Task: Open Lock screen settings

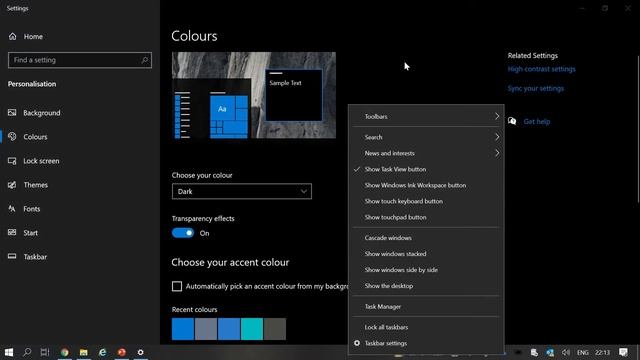Action: tap(33, 161)
